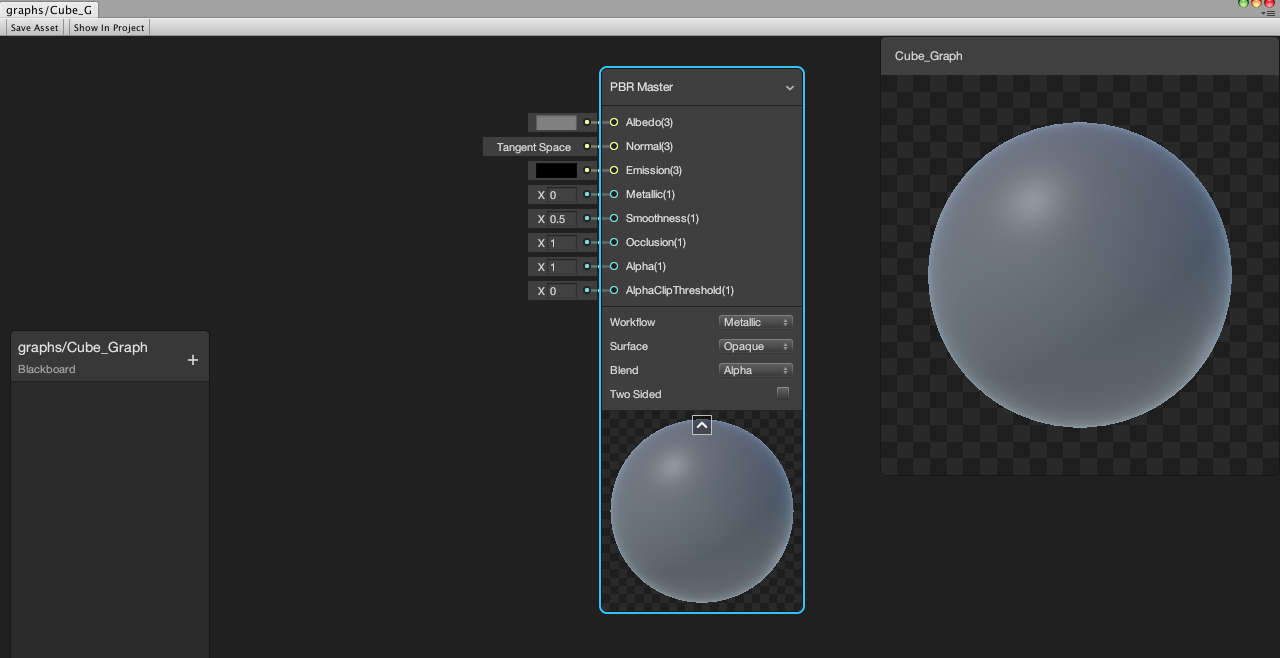The width and height of the screenshot is (1280, 658).
Task: Collapse the PBR Master preview arrow
Action: click(702, 426)
